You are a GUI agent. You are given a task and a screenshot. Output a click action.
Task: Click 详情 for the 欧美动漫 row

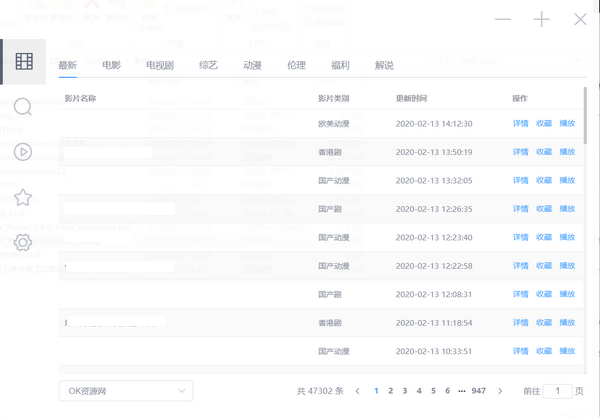[x=520, y=124]
